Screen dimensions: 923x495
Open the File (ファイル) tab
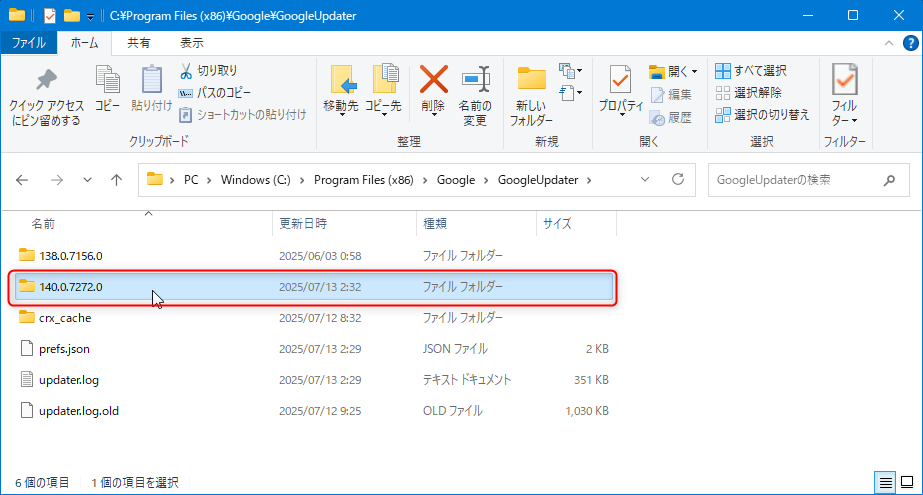tap(29, 43)
